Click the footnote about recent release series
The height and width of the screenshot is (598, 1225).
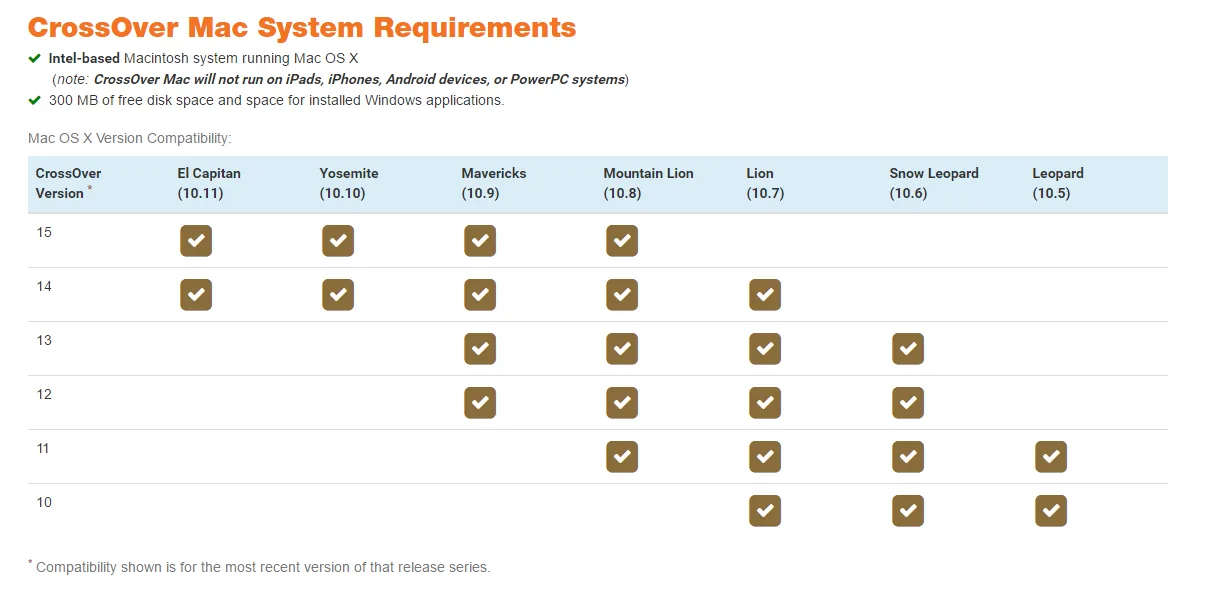(259, 566)
